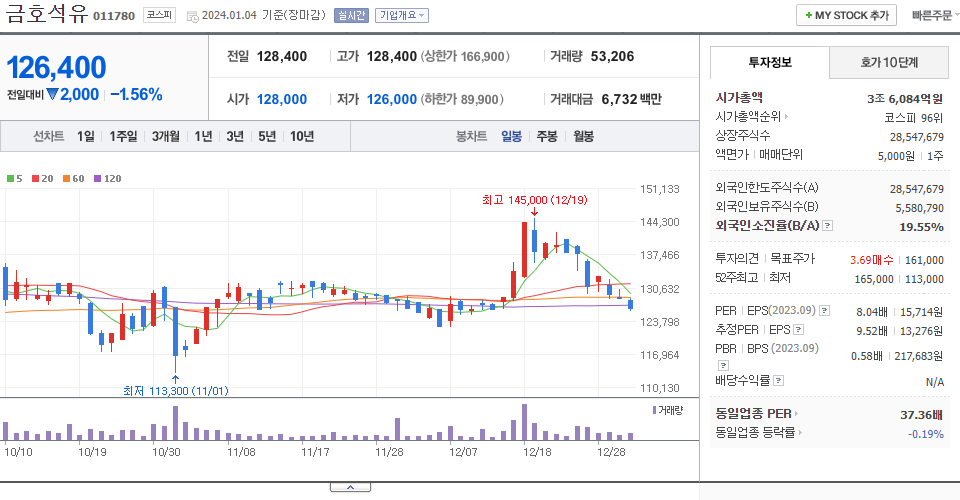Click the current price 126,400

click(x=56, y=67)
